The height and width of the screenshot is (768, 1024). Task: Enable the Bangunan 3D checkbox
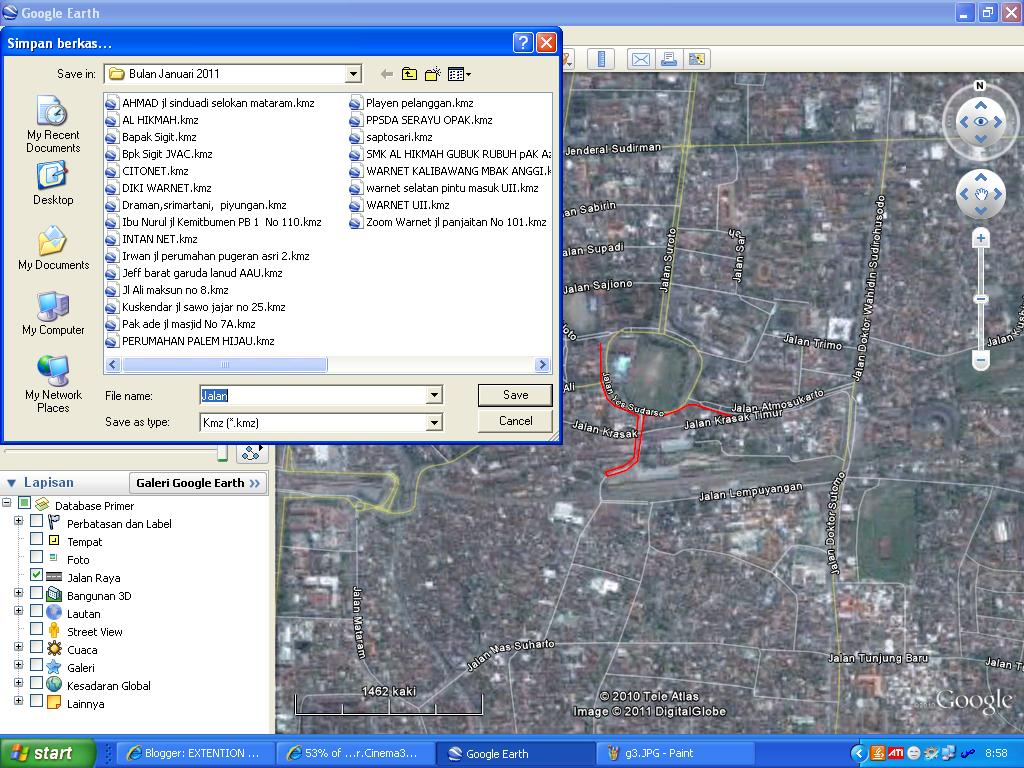pos(37,593)
